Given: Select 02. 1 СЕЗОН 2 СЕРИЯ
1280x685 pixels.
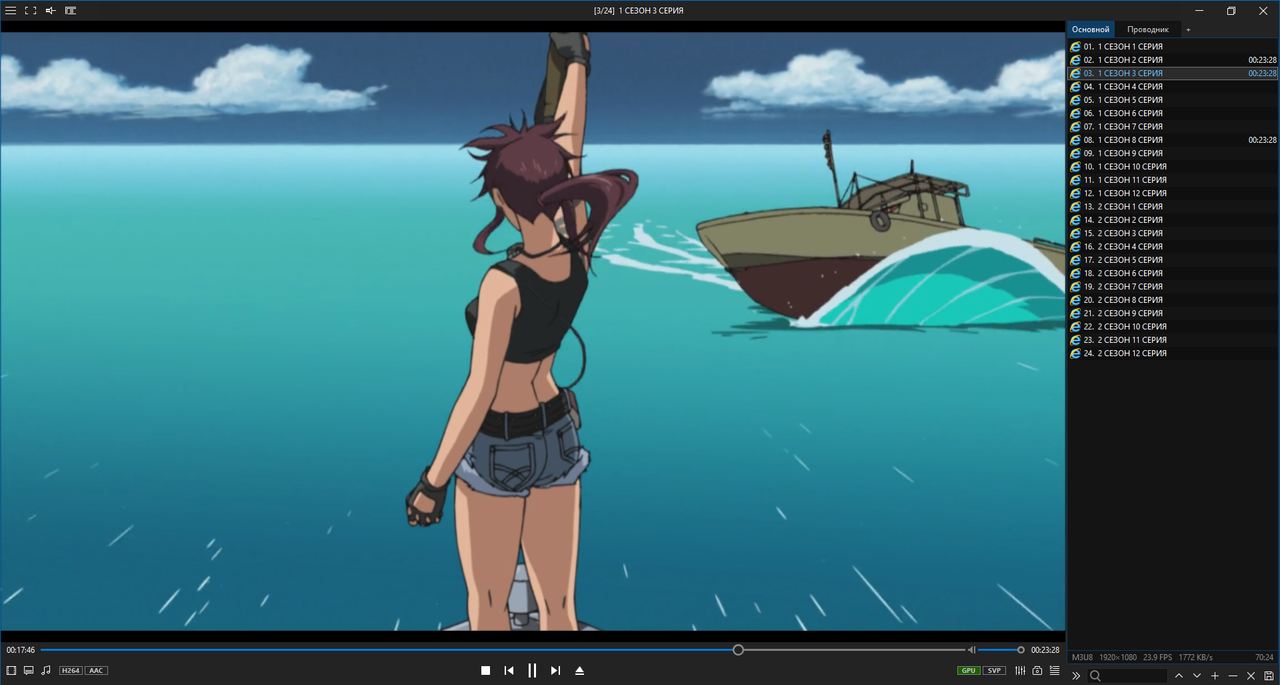Looking at the screenshot, I should (1173, 60).
